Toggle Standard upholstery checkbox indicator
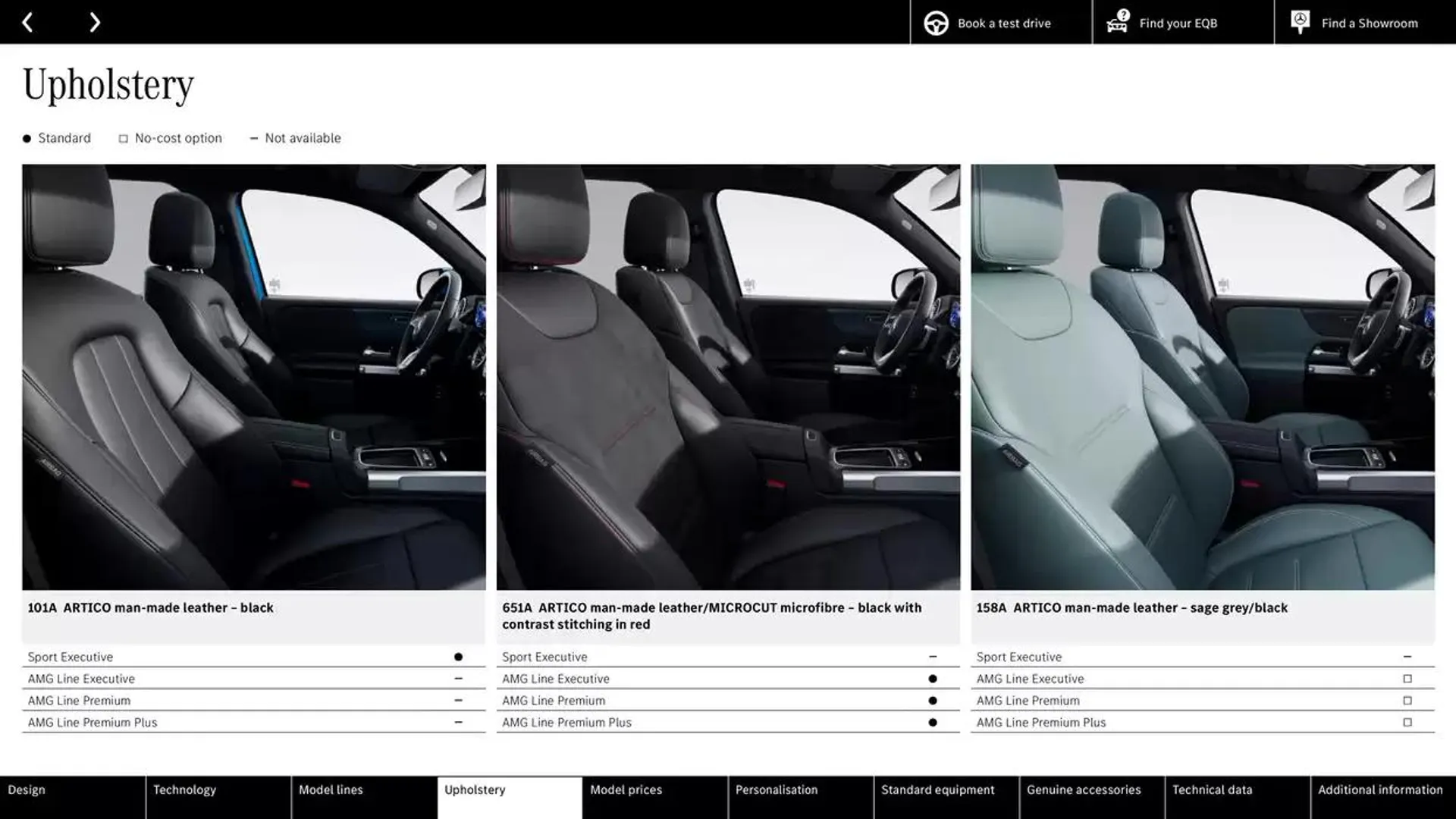The width and height of the screenshot is (1456, 819). (x=26, y=138)
